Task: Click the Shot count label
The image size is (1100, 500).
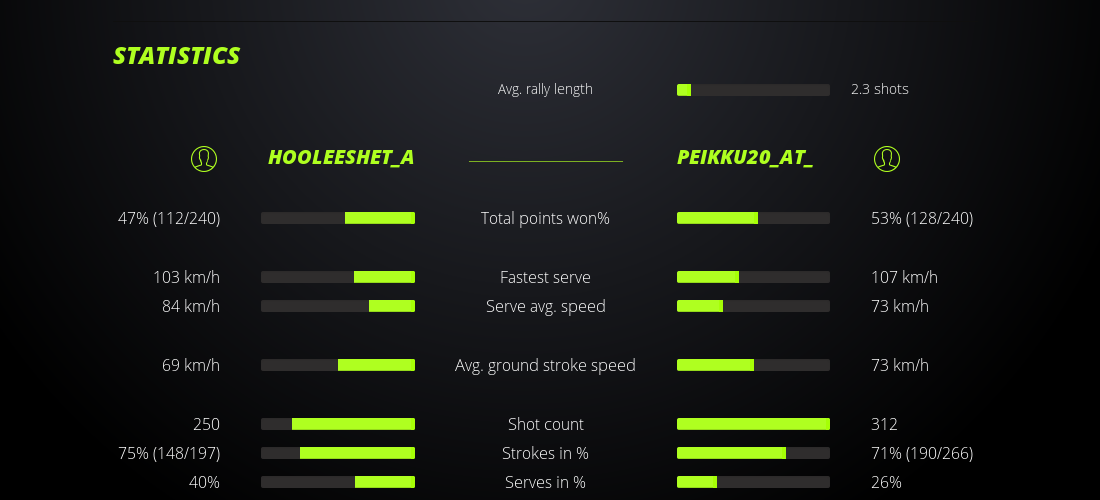Action: (x=545, y=424)
